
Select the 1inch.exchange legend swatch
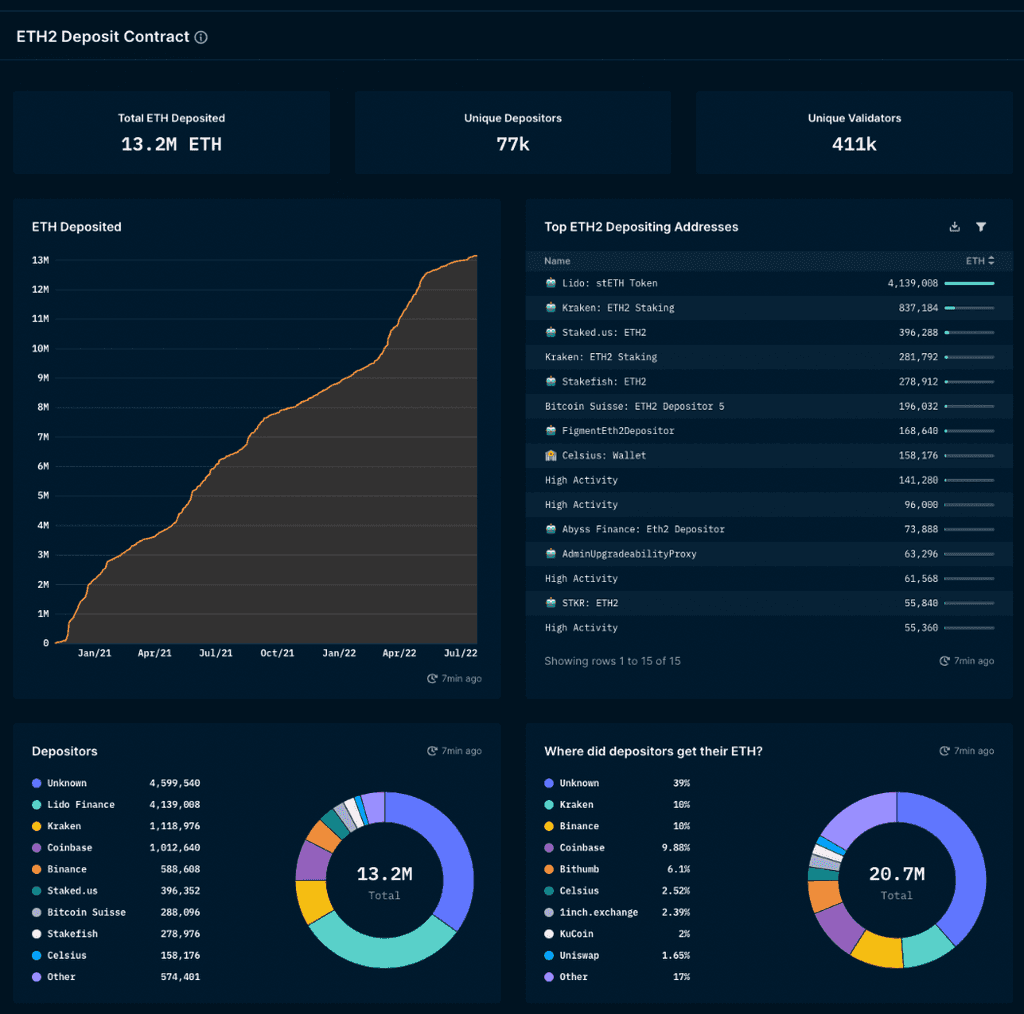pos(549,912)
